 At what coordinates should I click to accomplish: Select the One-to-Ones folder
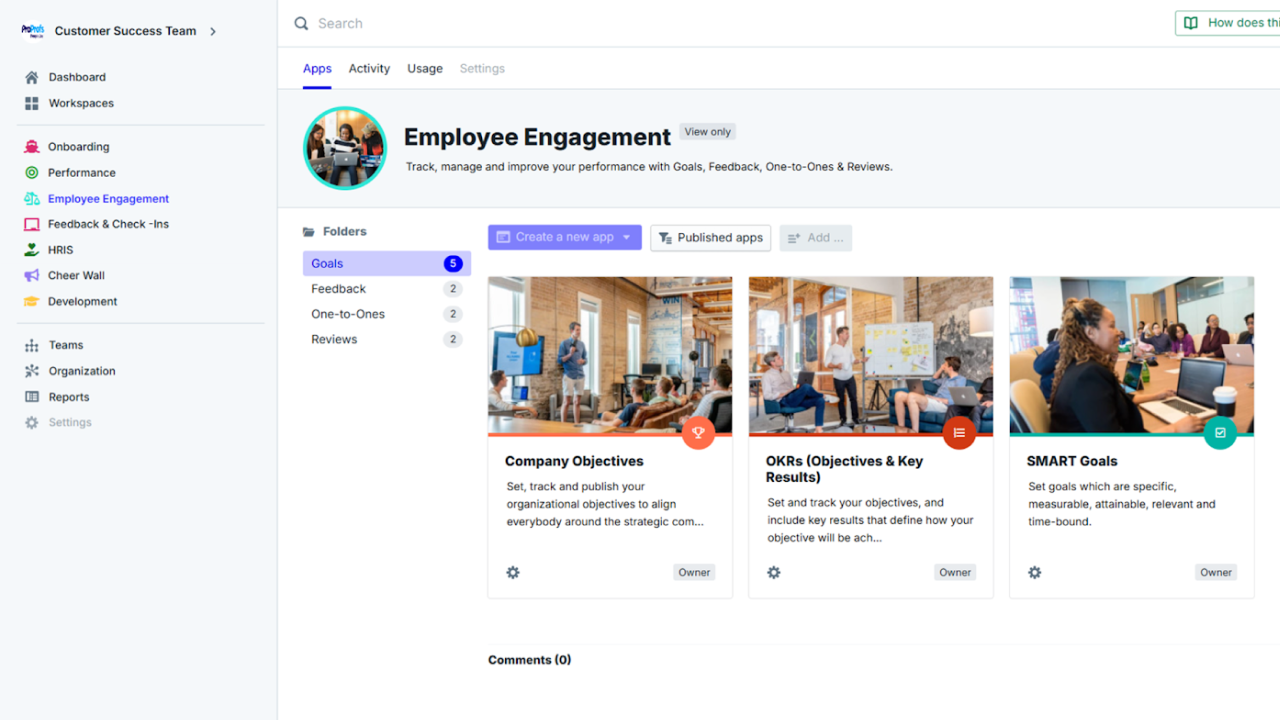[x=387, y=314]
